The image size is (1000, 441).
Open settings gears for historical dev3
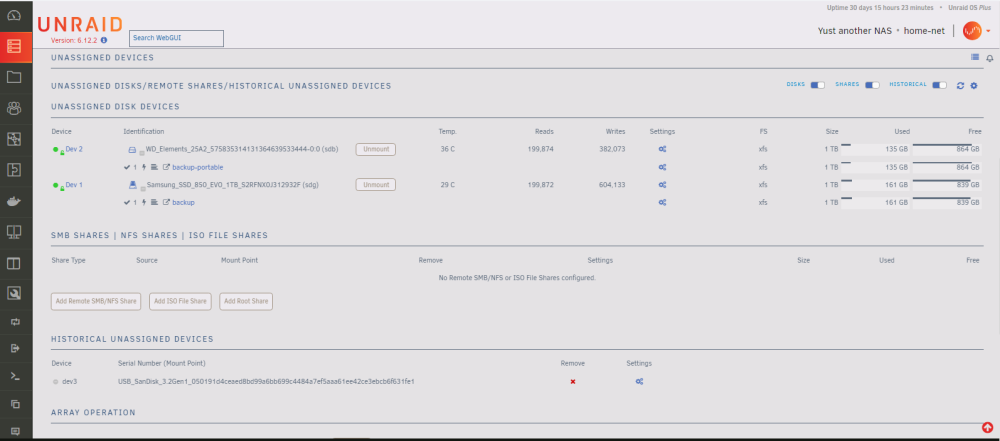pos(639,382)
